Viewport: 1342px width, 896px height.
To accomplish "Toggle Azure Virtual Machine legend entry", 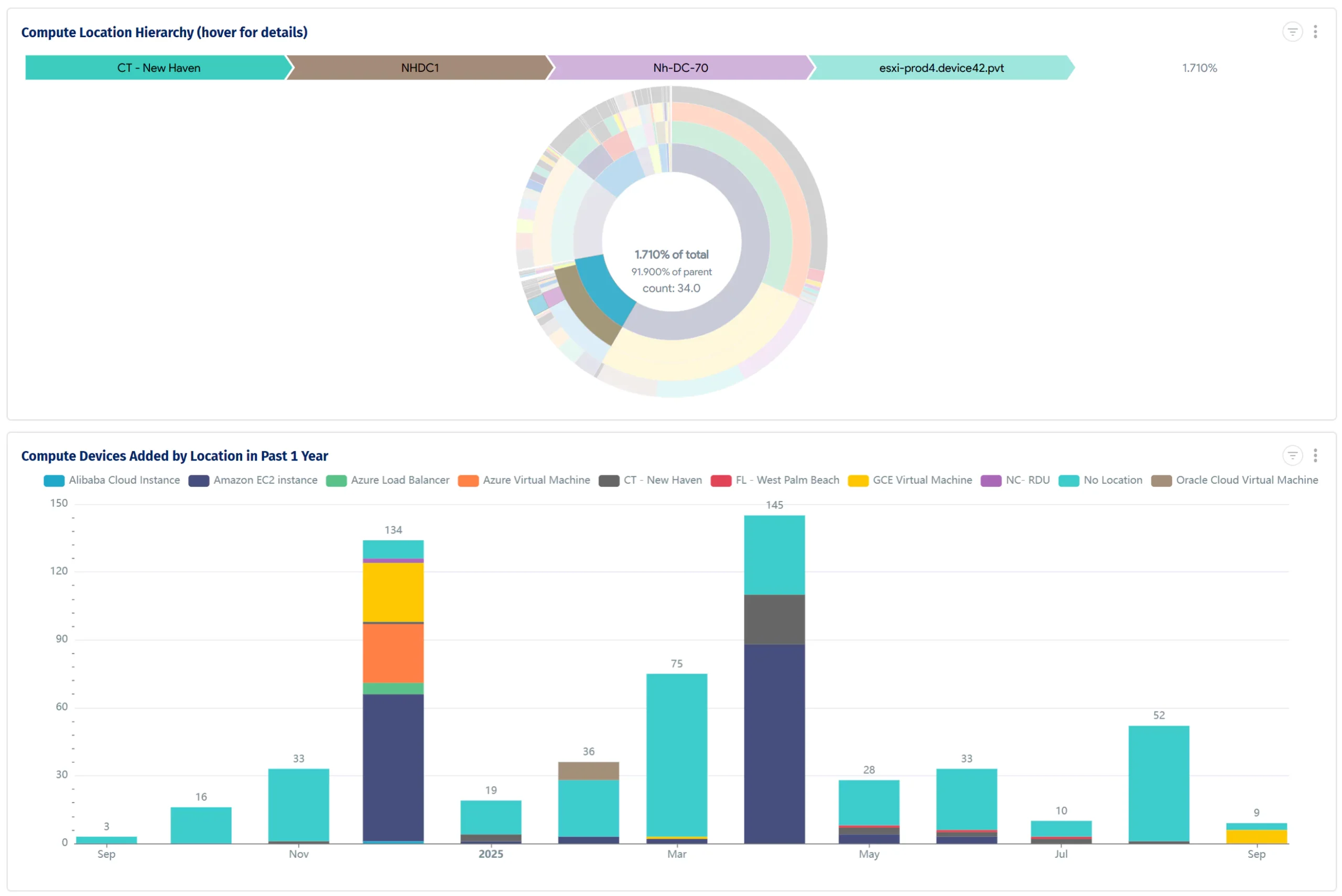I will tap(536, 480).
